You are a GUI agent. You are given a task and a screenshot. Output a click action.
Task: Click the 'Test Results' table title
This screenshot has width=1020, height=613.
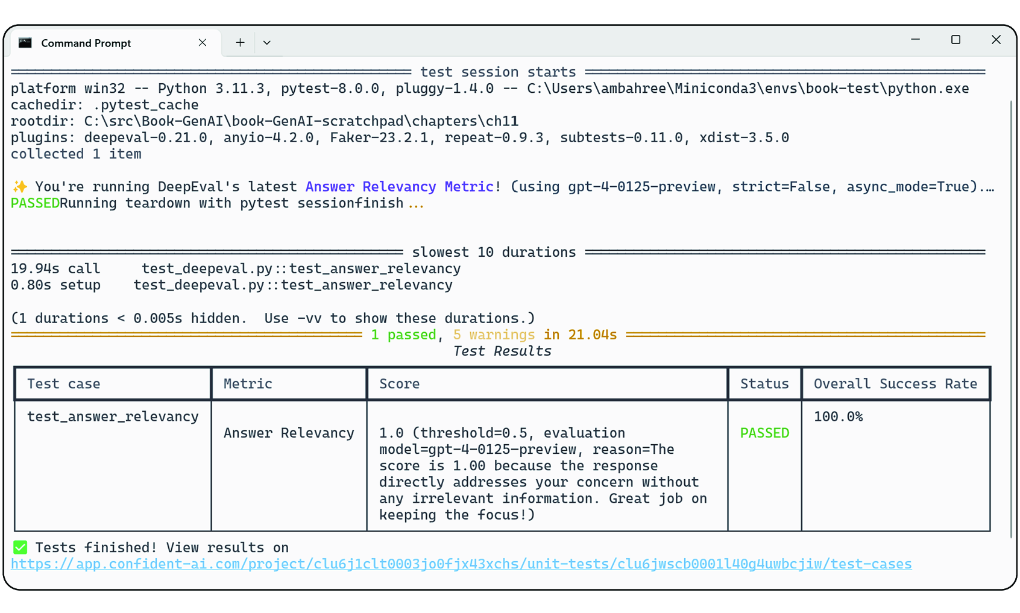coord(502,351)
